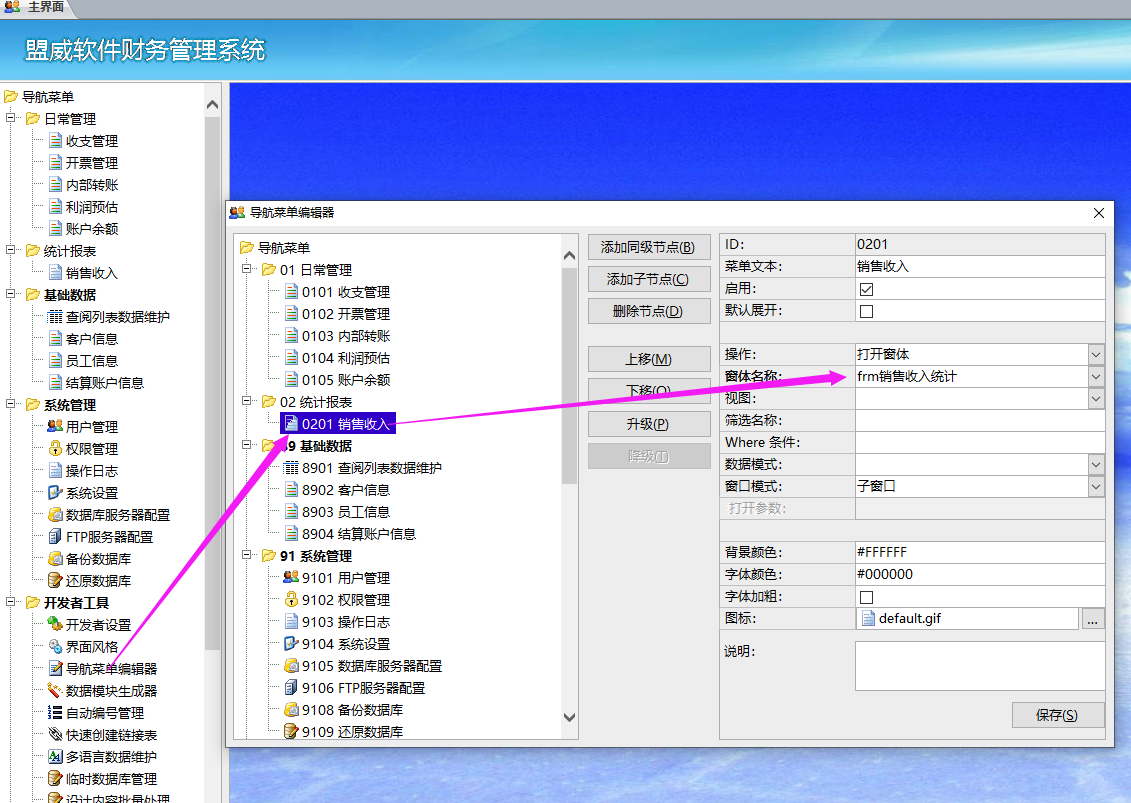
Task: Click the Where 条件 input field
Action: (980, 442)
